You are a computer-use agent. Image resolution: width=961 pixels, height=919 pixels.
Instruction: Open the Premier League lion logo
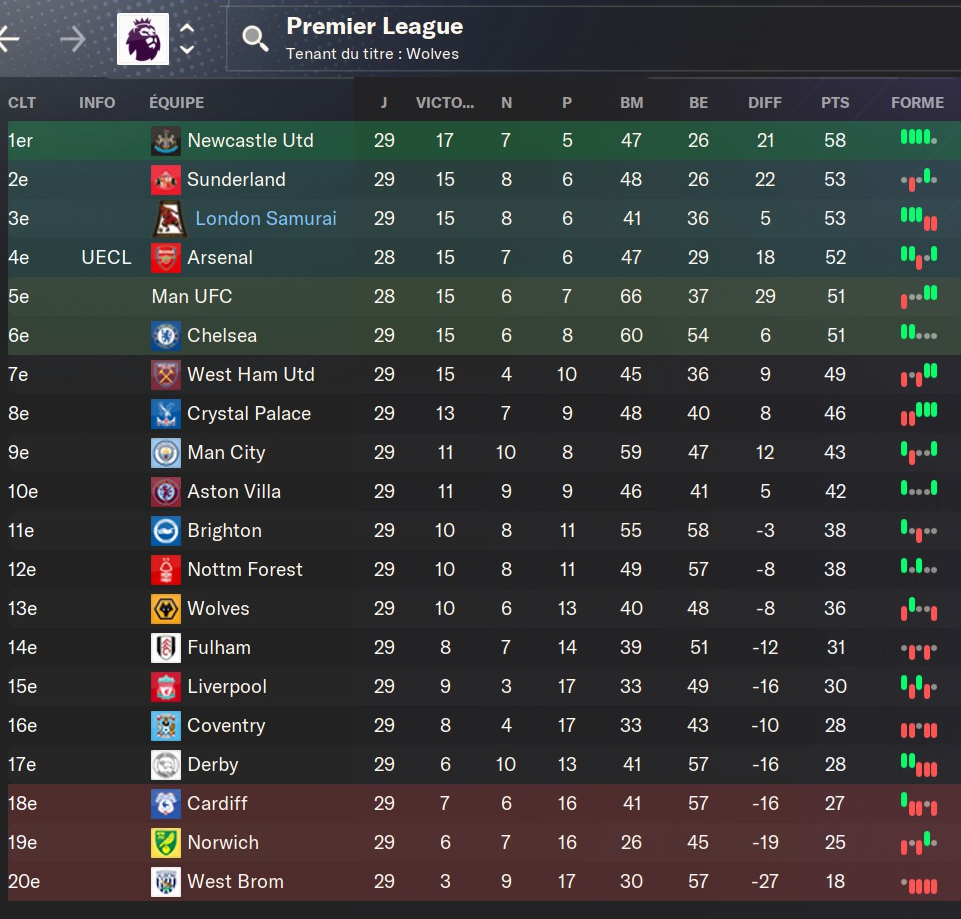[143, 39]
